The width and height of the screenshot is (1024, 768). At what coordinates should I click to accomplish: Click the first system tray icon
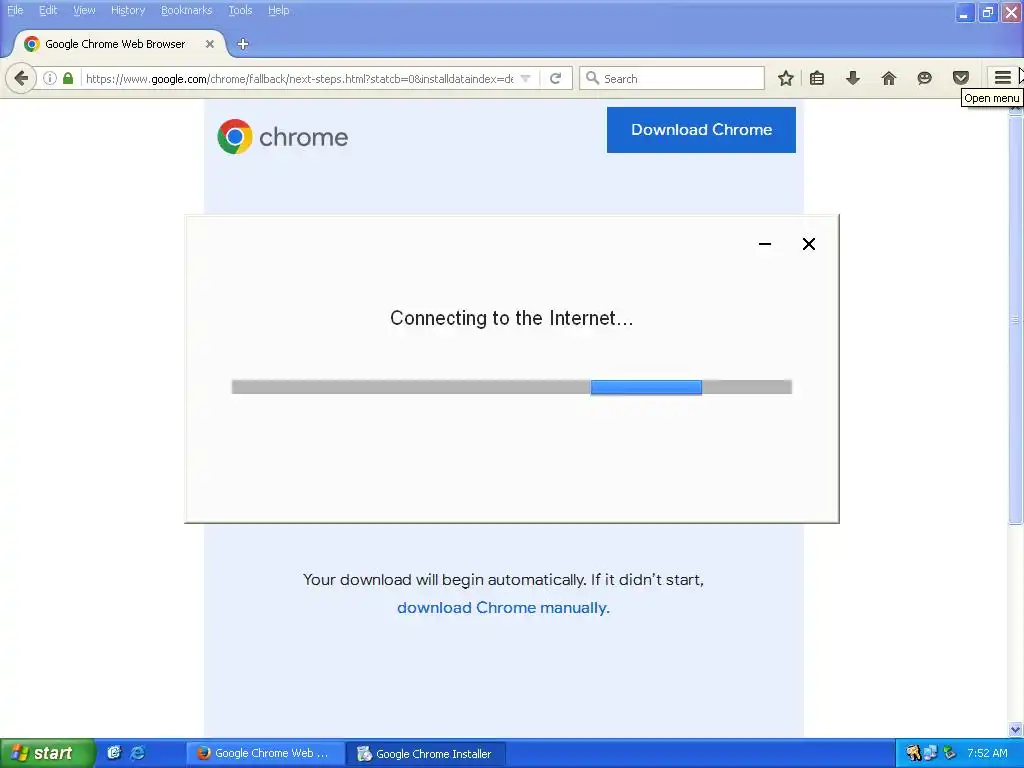(913, 753)
